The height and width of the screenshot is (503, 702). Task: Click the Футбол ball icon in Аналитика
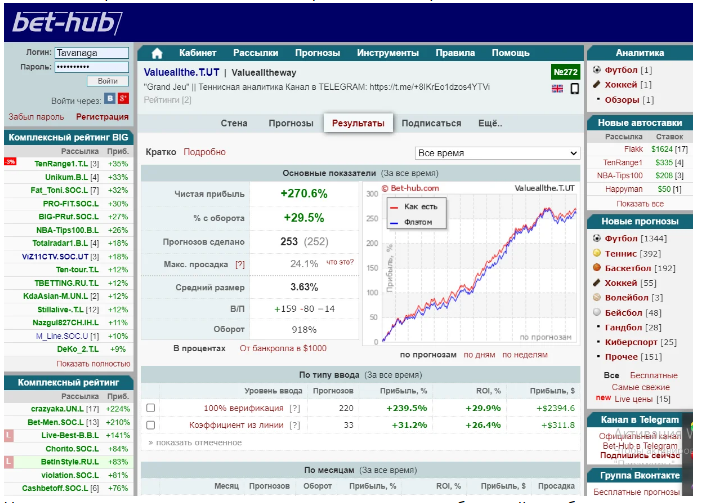(597, 70)
